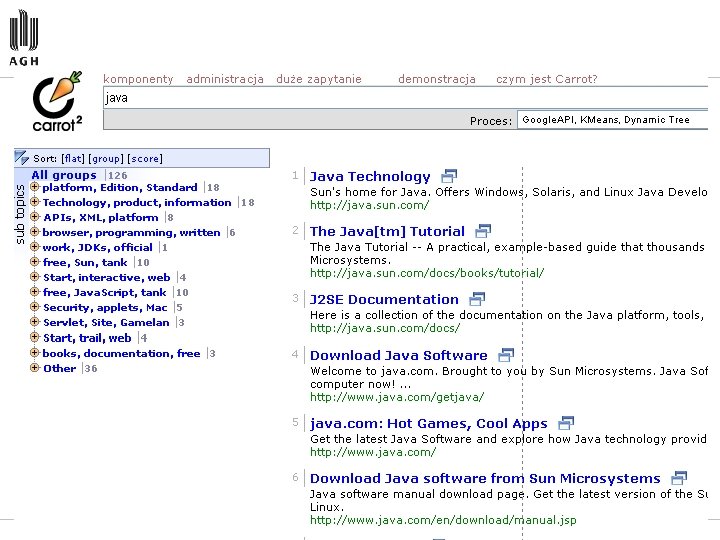The height and width of the screenshot is (540, 720).
Task: Click the 126 count beside All groups
Action: click(118, 175)
